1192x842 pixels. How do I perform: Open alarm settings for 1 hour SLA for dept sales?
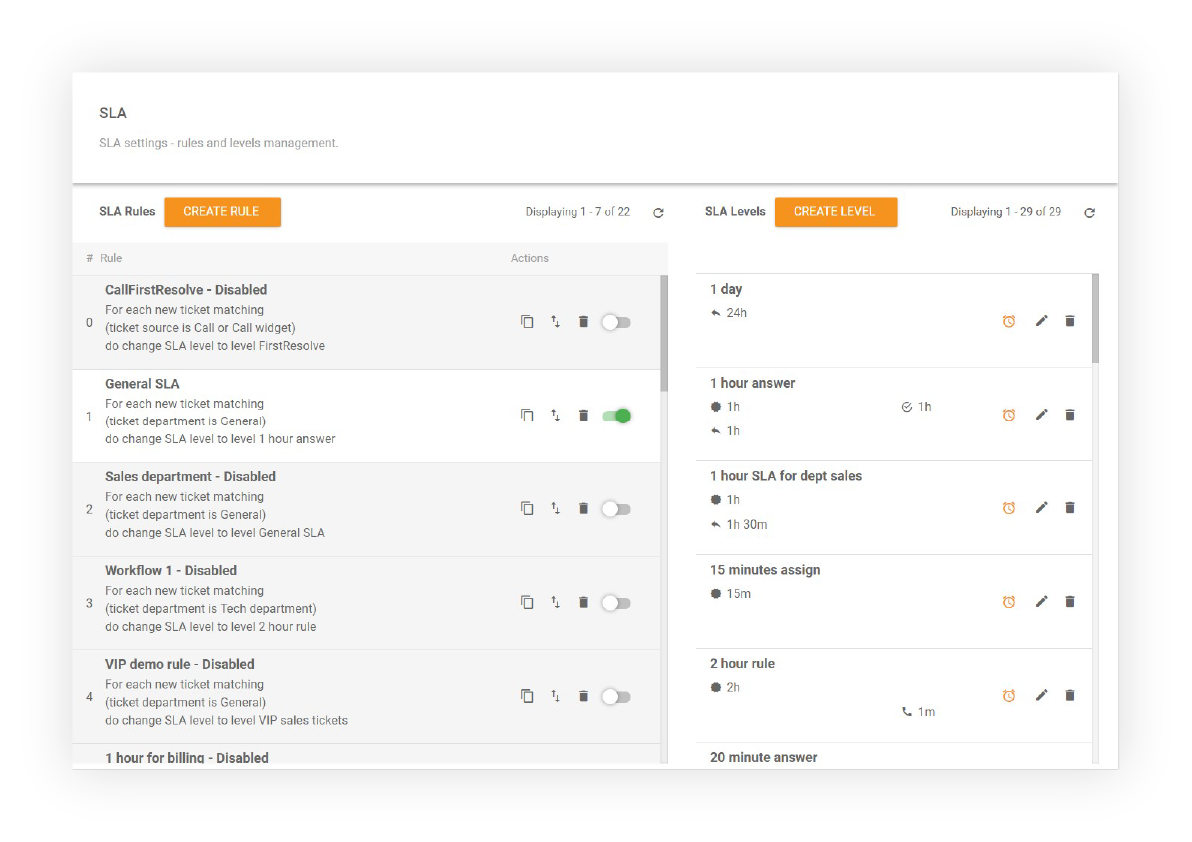click(x=1009, y=507)
